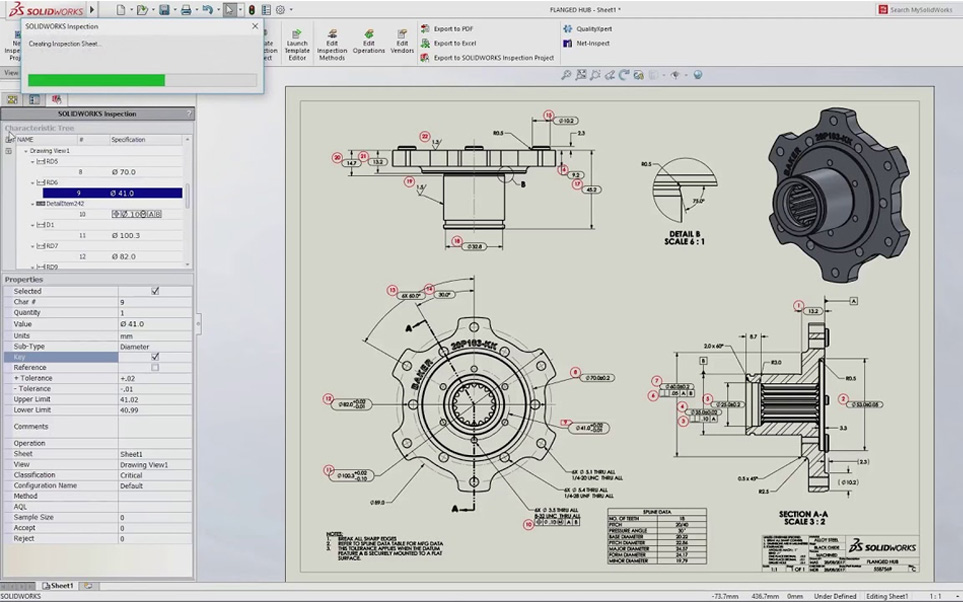This screenshot has width=963, height=602.
Task: Open the Options gear dropdown arrow
Action: [290, 10]
